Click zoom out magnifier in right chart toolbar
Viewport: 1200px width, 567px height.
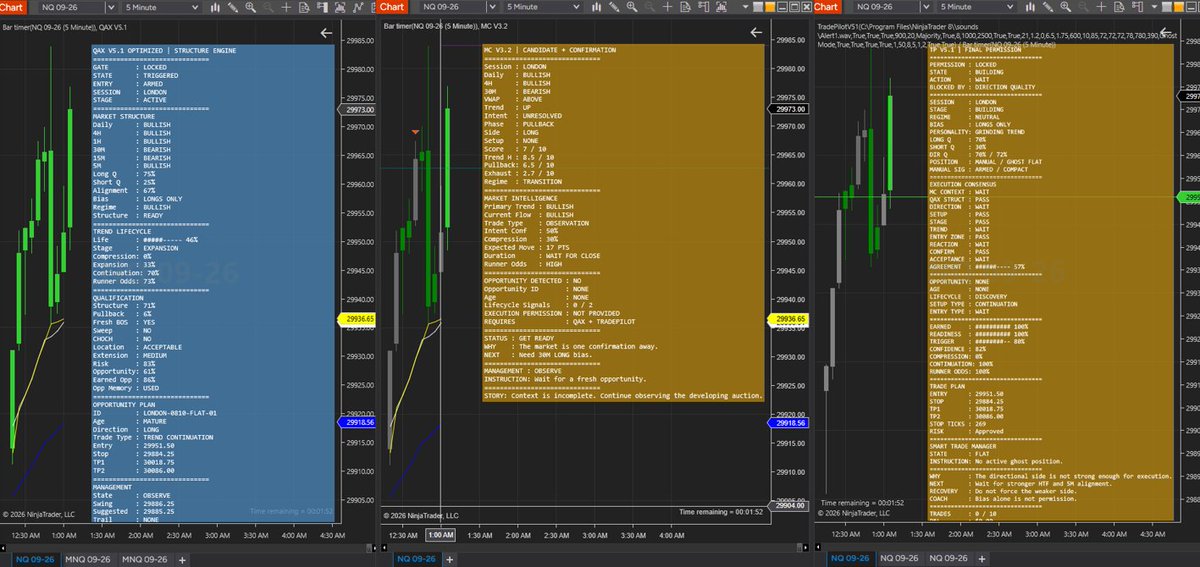tap(1083, 7)
